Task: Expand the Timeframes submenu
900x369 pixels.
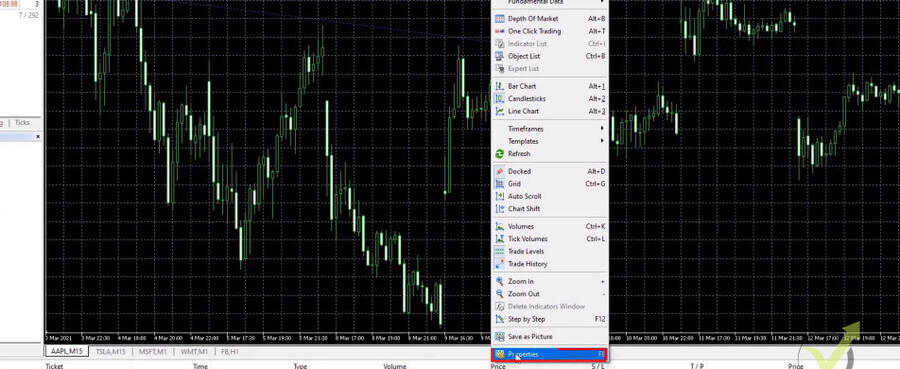Action: [550, 129]
